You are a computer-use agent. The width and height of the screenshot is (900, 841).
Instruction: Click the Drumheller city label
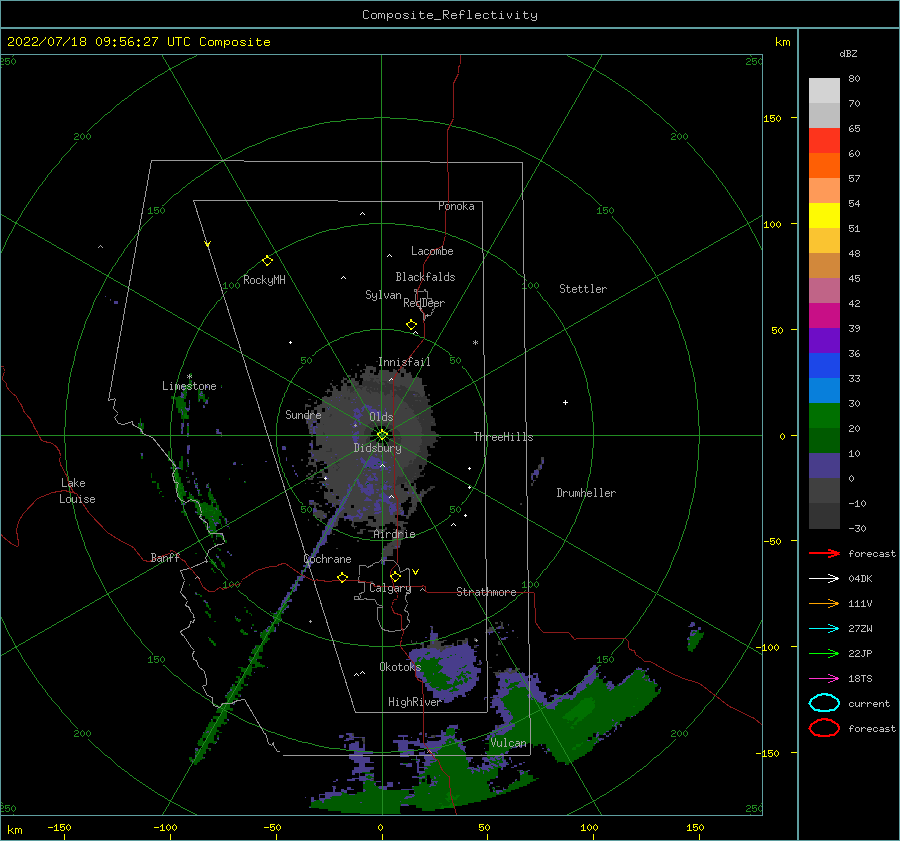point(586,493)
